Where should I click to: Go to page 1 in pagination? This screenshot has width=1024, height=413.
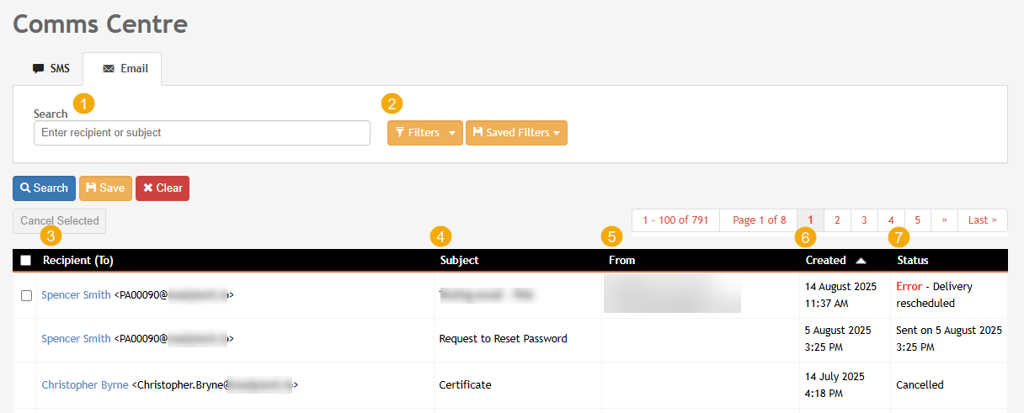[810, 220]
